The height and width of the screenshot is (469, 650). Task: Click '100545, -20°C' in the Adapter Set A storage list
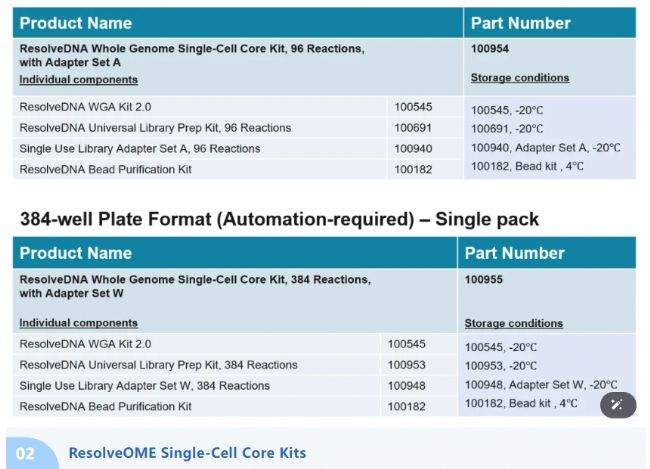[507, 110]
